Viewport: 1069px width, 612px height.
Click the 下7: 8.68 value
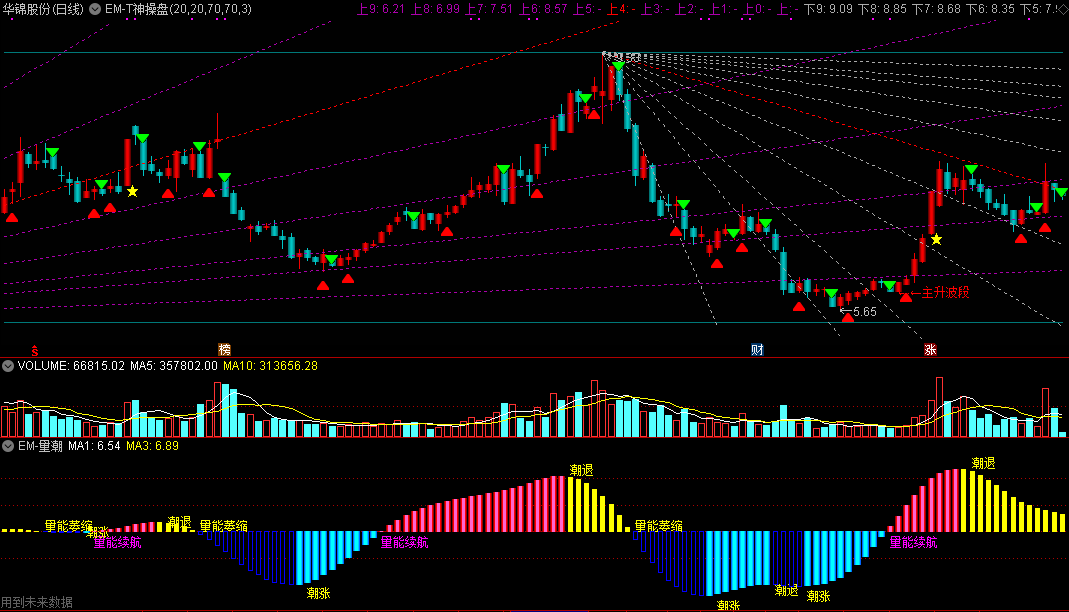point(936,10)
